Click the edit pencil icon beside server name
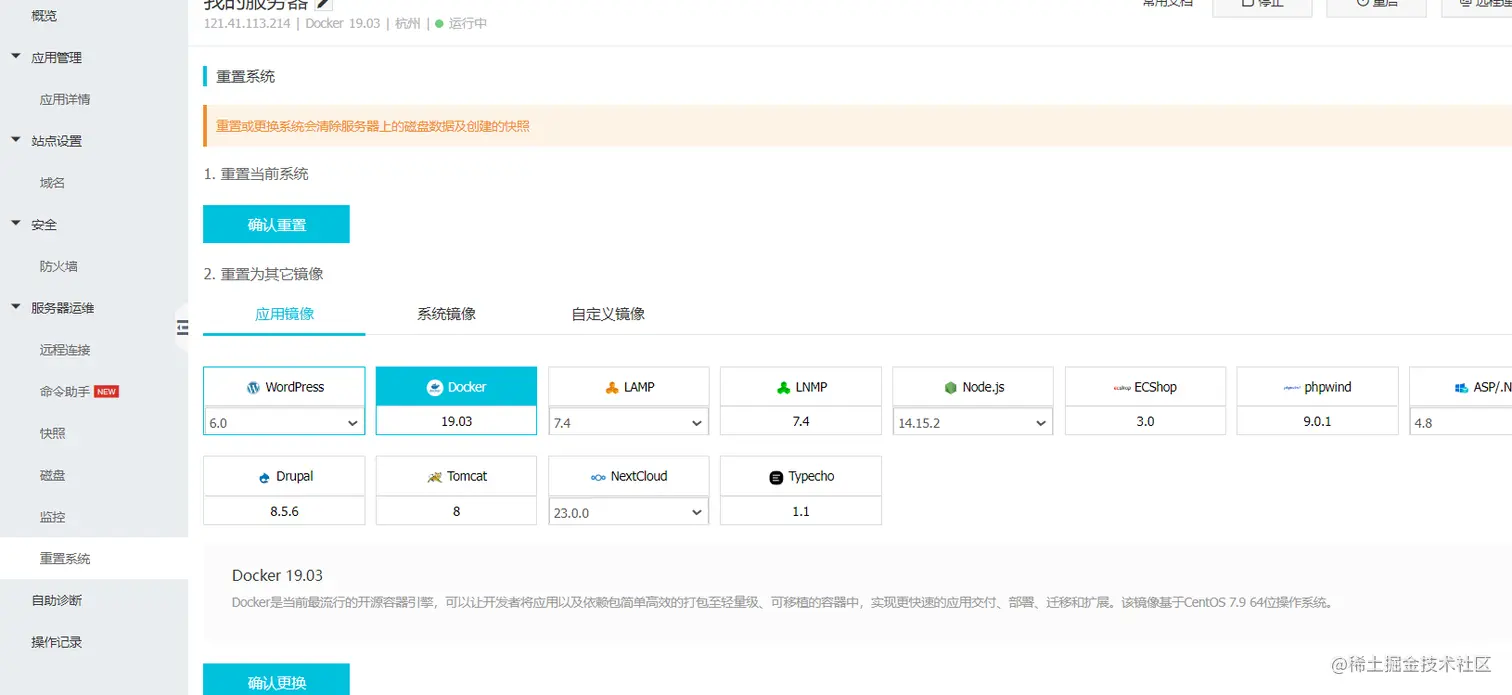 click(324, 4)
